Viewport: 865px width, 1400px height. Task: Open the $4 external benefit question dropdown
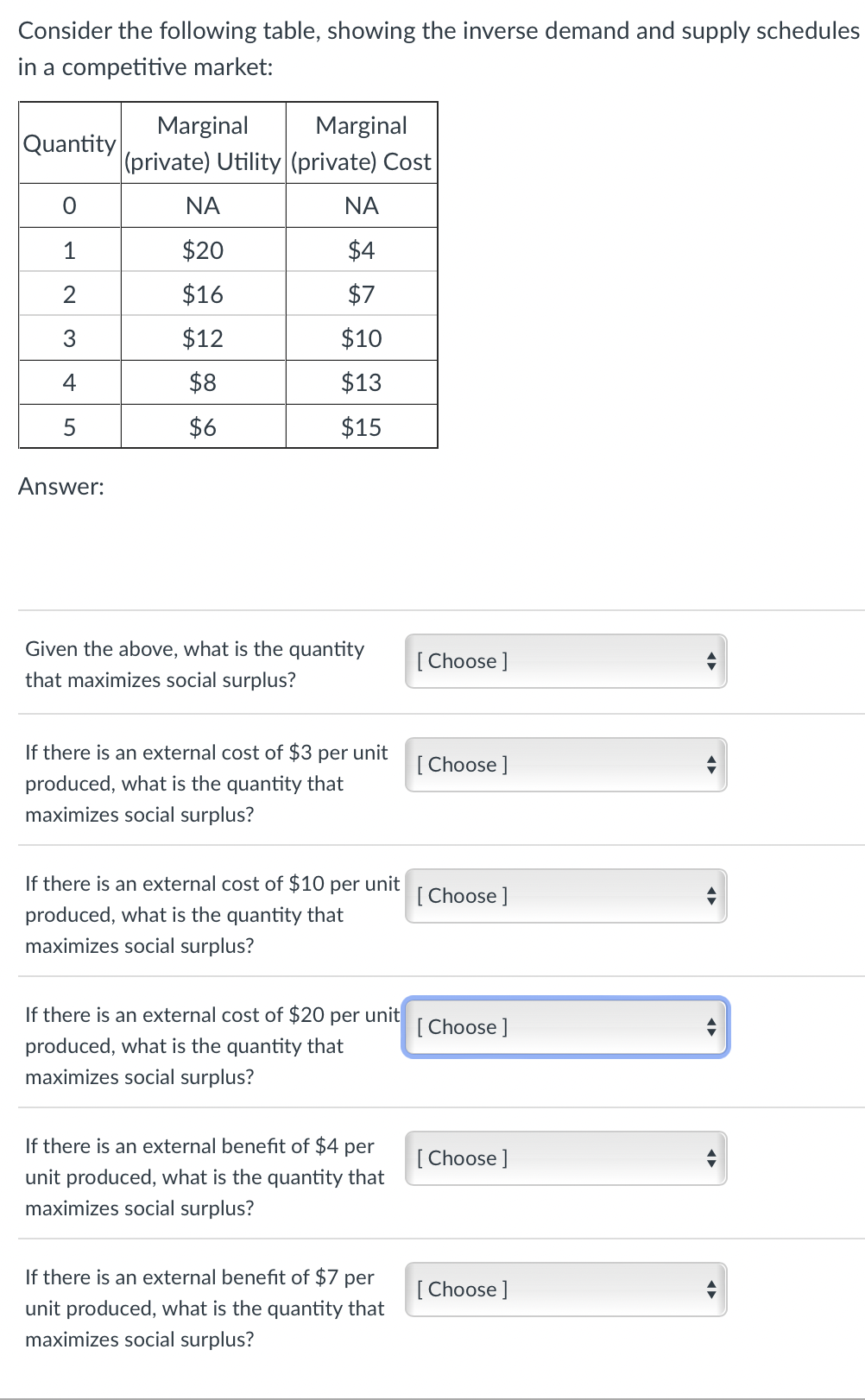(x=565, y=1158)
